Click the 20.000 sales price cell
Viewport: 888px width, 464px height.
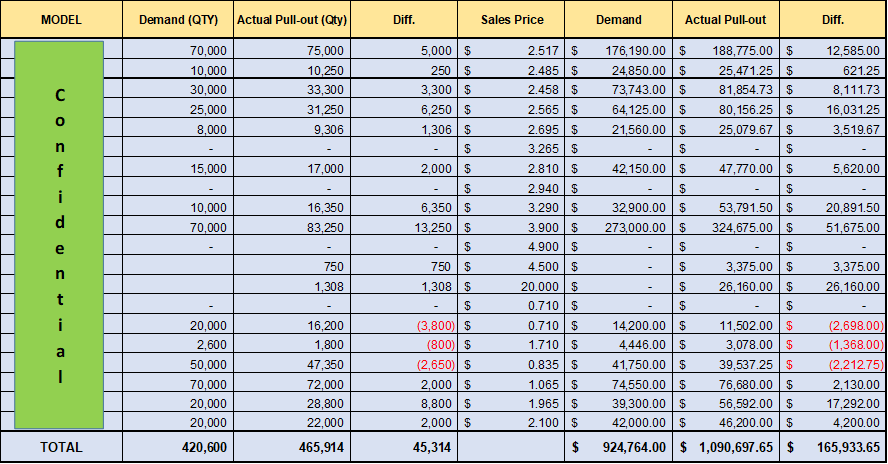(x=511, y=285)
